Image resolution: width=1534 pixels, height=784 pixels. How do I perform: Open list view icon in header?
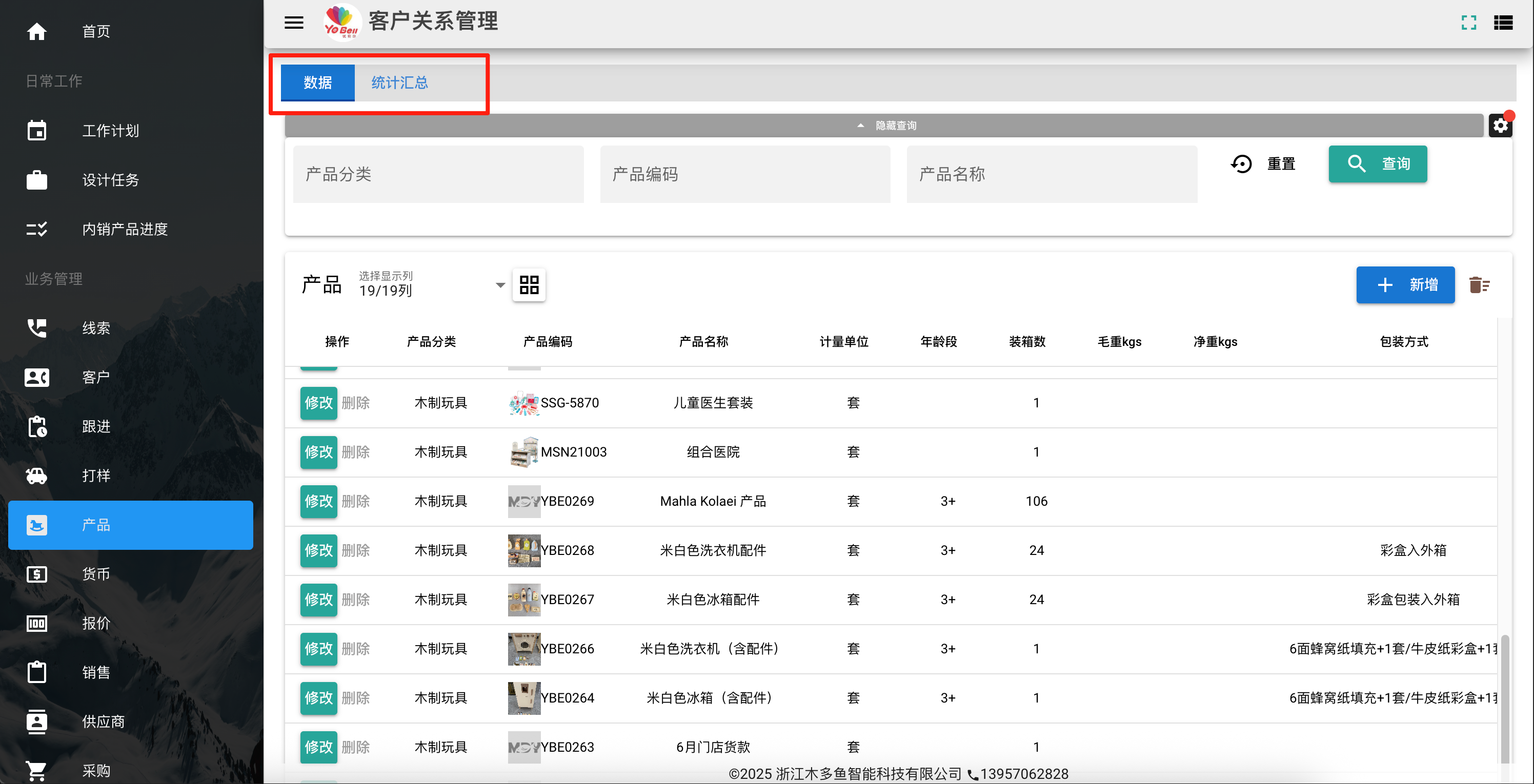(1503, 23)
